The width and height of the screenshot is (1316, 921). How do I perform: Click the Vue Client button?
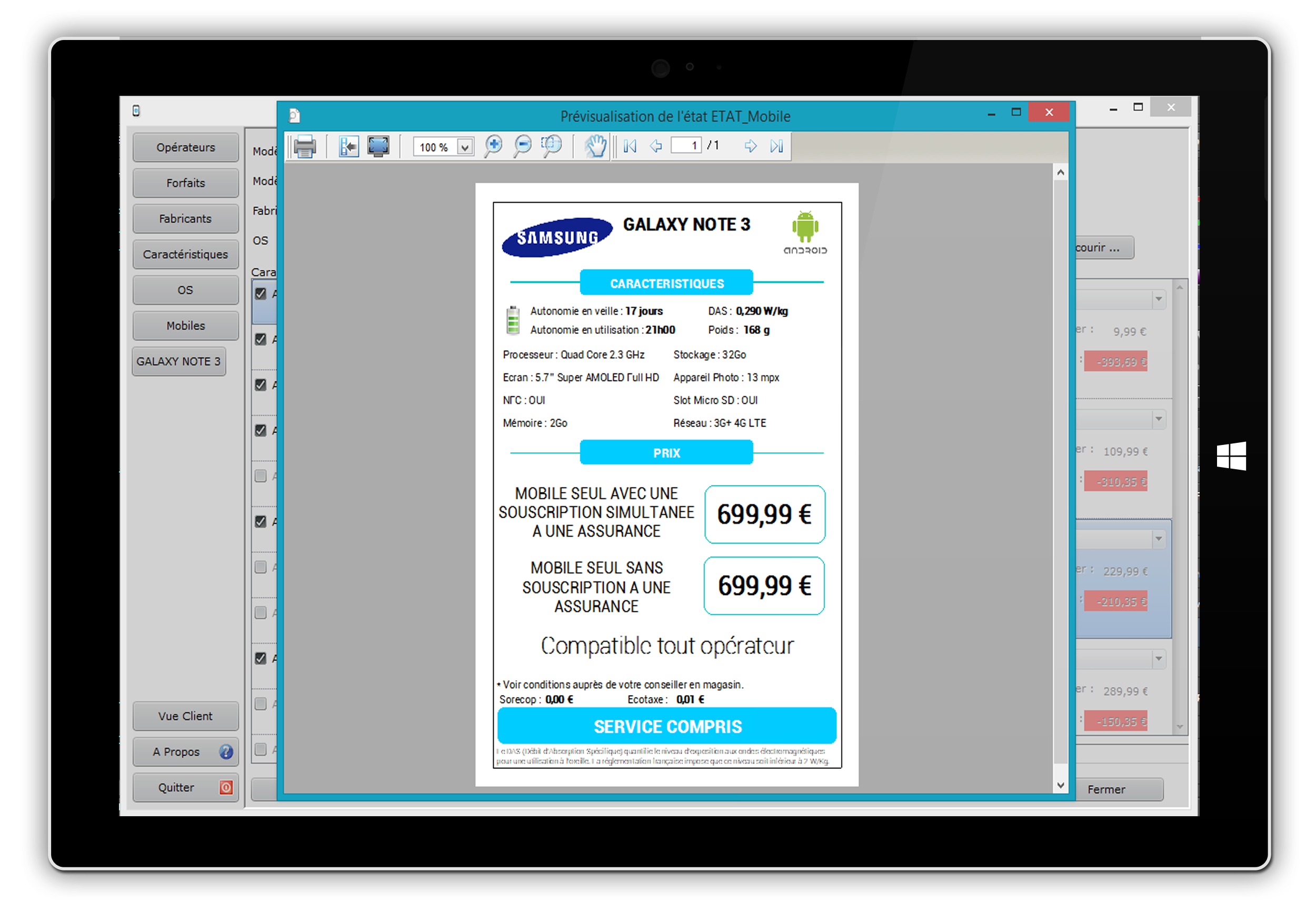click(186, 716)
